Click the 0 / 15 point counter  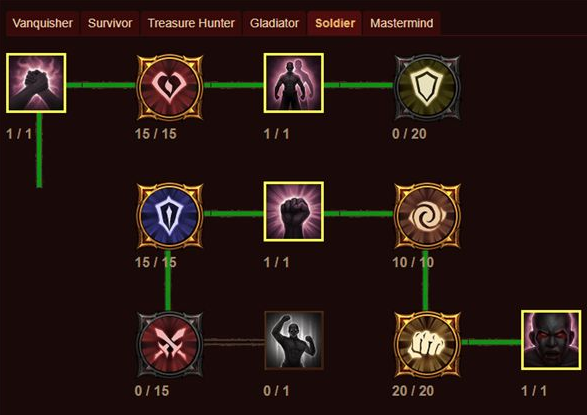152,391
